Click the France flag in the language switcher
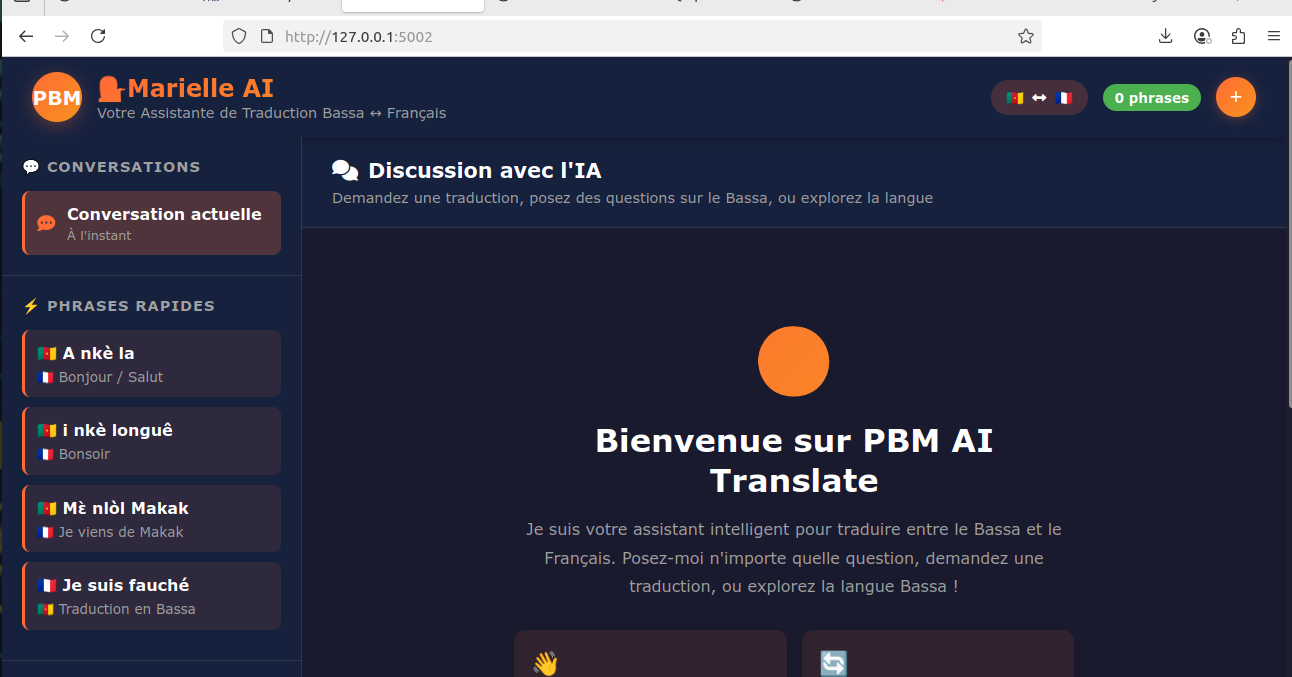Viewport: 1292px width, 677px height. (x=1064, y=97)
